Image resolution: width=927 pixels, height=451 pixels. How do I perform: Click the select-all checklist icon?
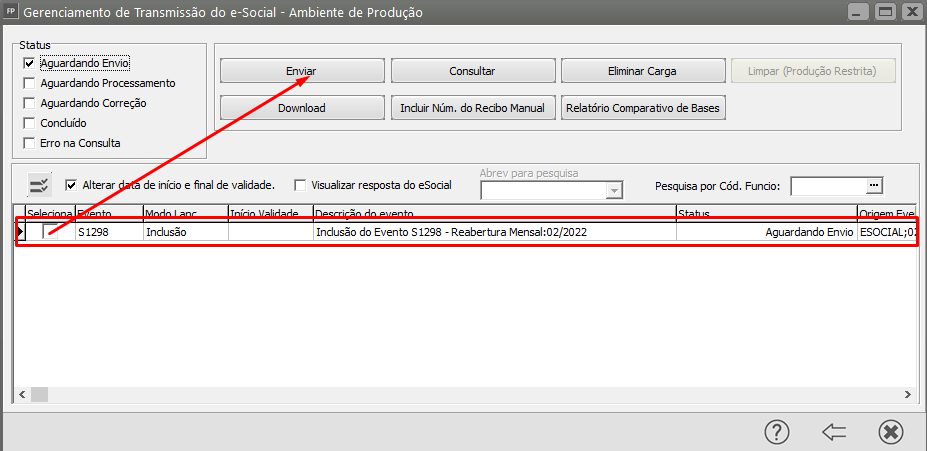[40, 186]
